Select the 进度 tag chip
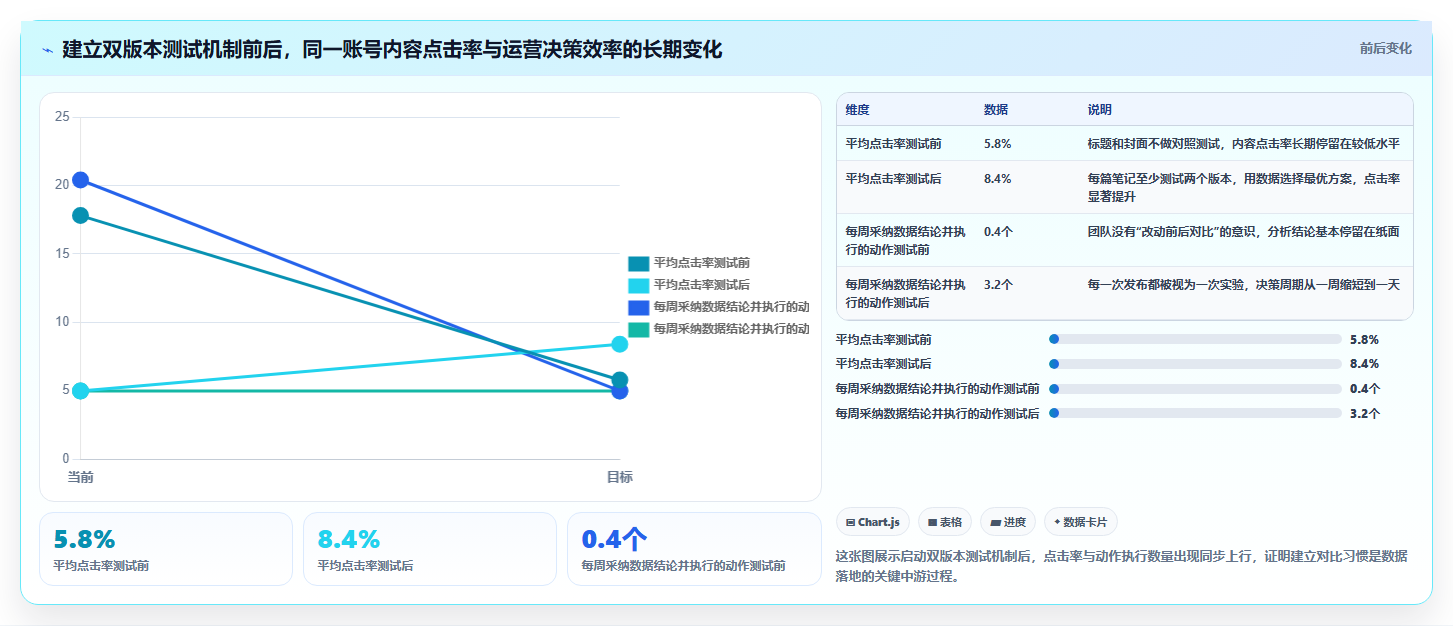1453x626 pixels. [x=1008, y=522]
